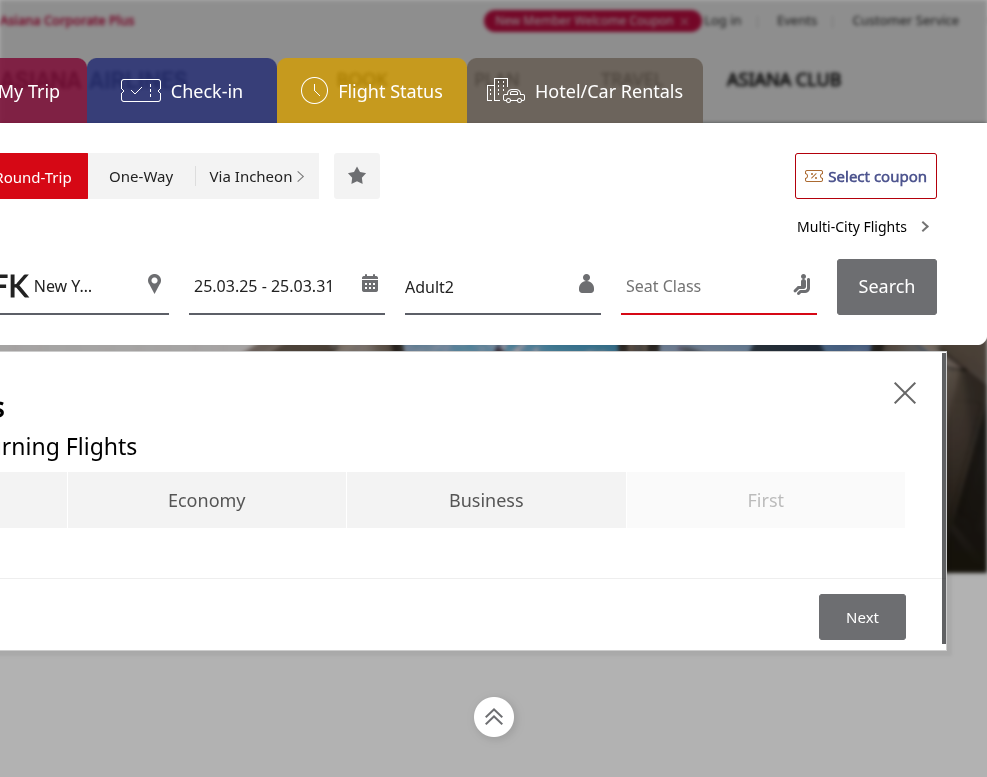The image size is (987, 777).
Task: Click the Flight Status clock icon
Action: (x=314, y=91)
